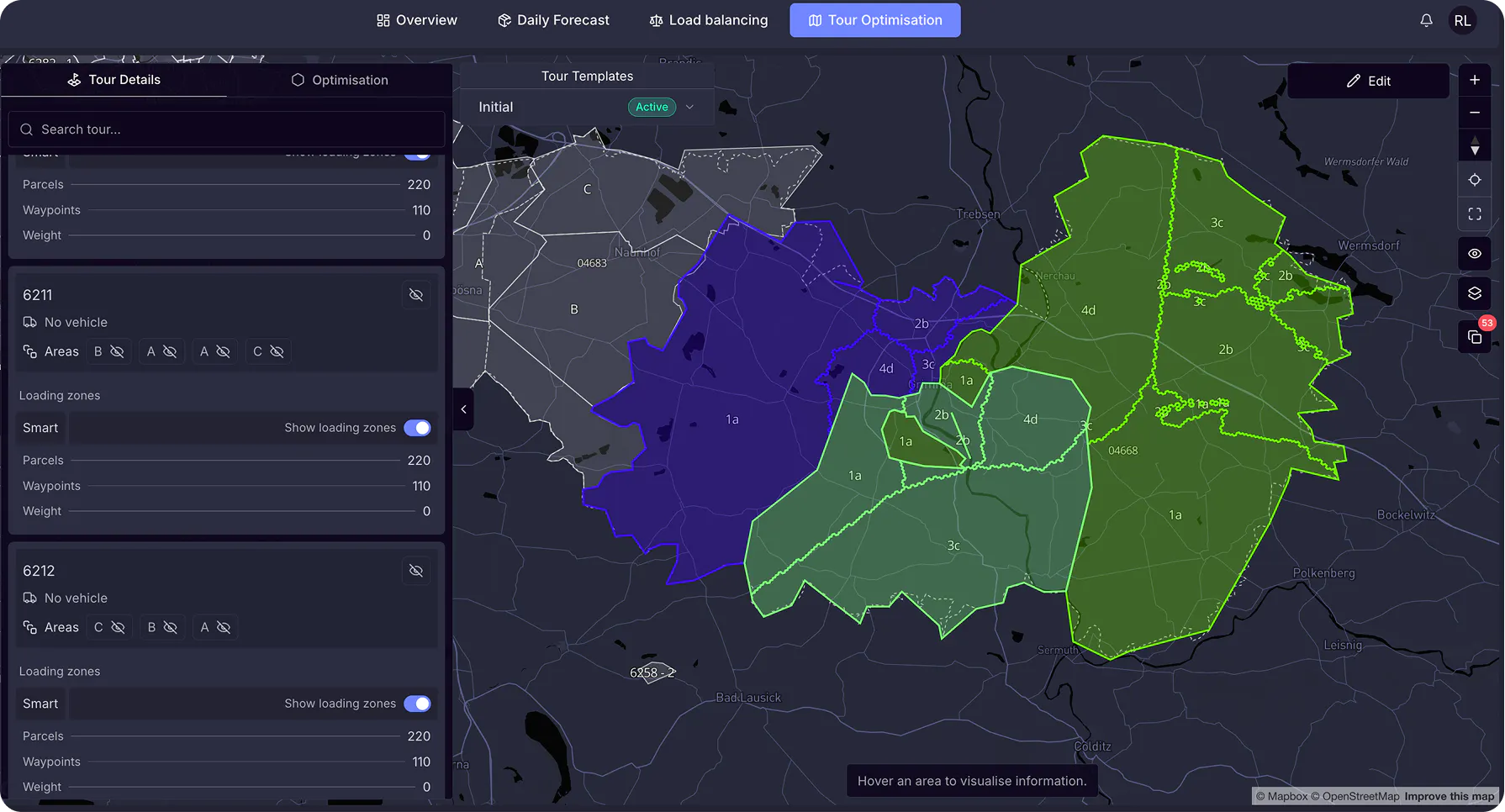Select the 6258 - 2 map marker
The width and height of the screenshot is (1505, 812).
pos(652,672)
